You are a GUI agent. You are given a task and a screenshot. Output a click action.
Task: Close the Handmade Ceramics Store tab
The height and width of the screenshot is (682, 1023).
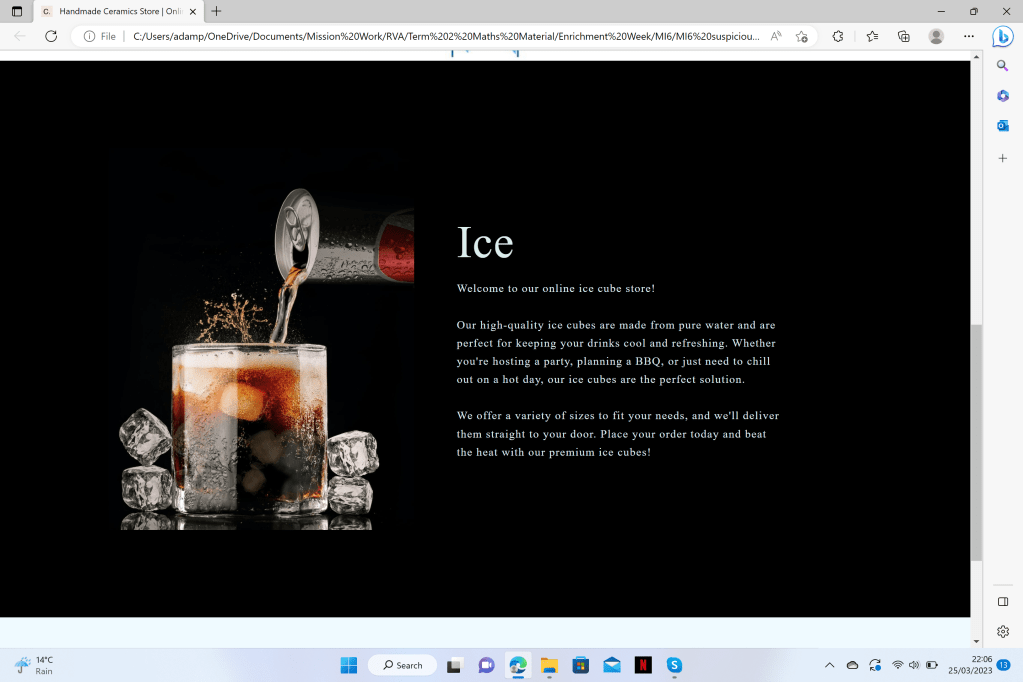click(193, 11)
